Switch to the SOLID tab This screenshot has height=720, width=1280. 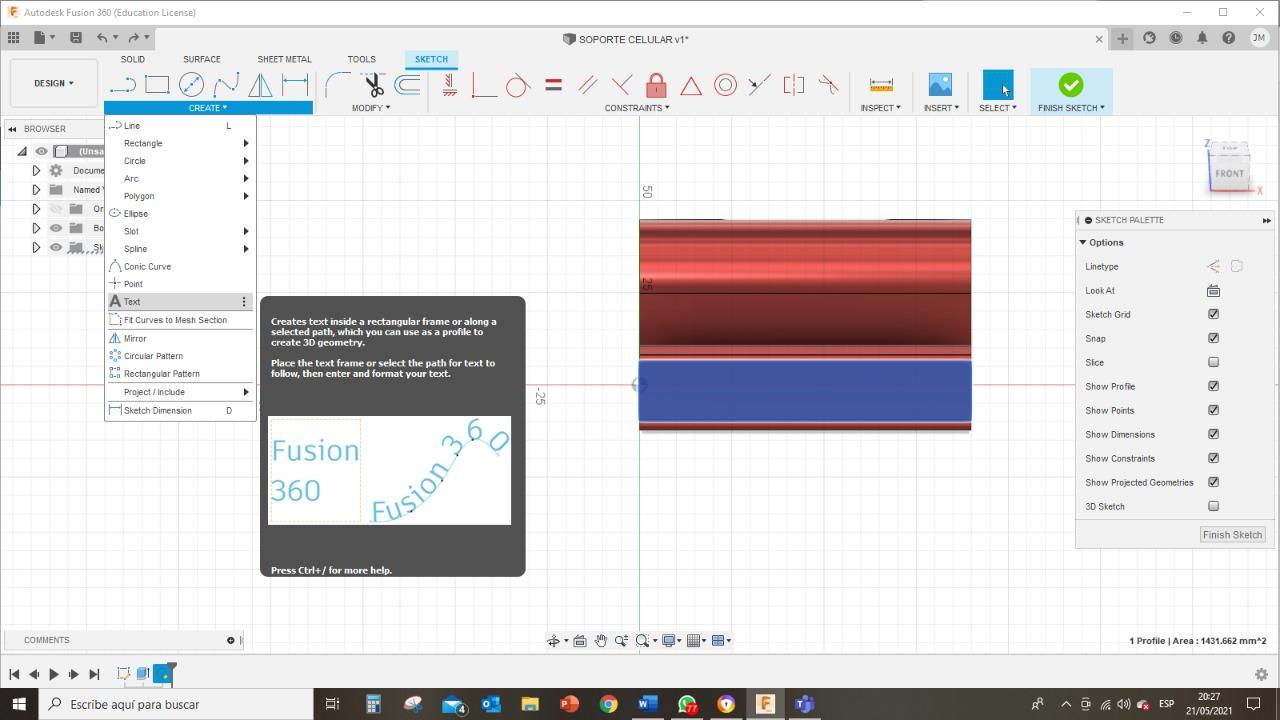pyautogui.click(x=132, y=59)
